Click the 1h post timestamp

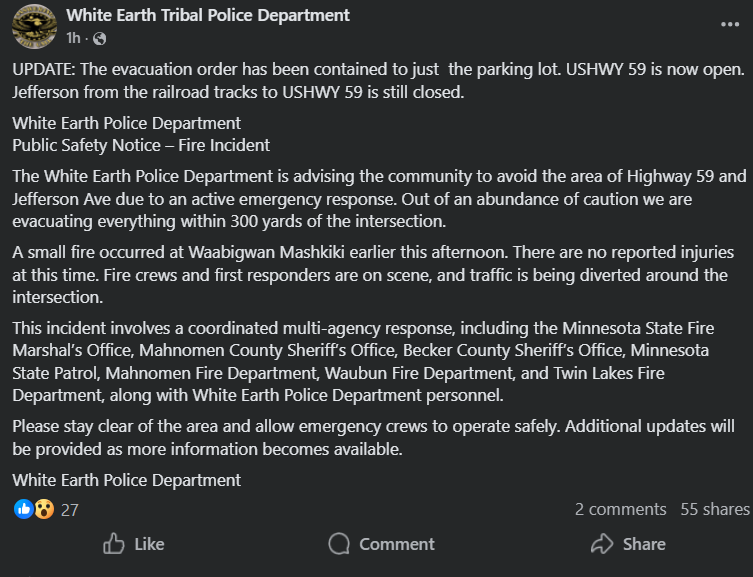click(x=73, y=38)
